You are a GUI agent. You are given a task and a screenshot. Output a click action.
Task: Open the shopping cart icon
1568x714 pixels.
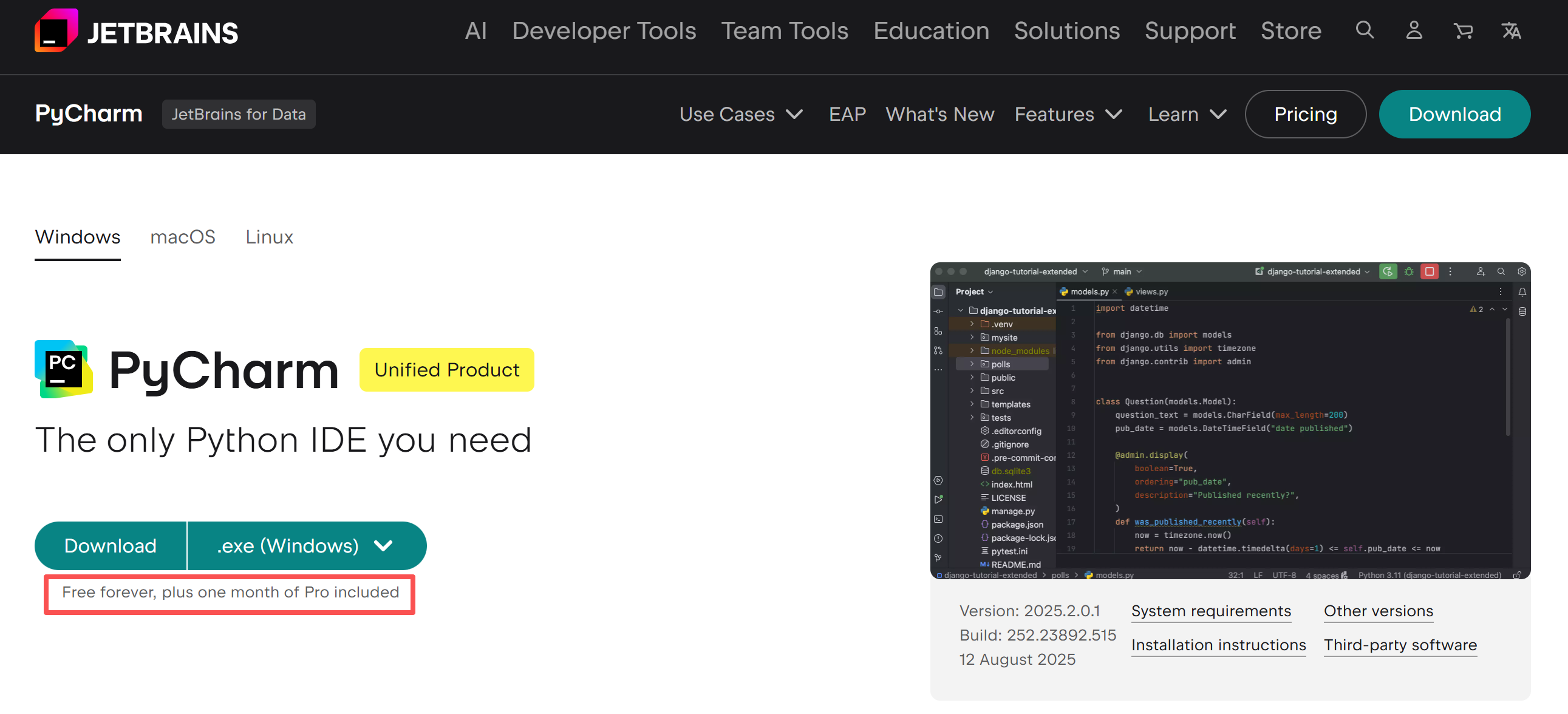1463,30
